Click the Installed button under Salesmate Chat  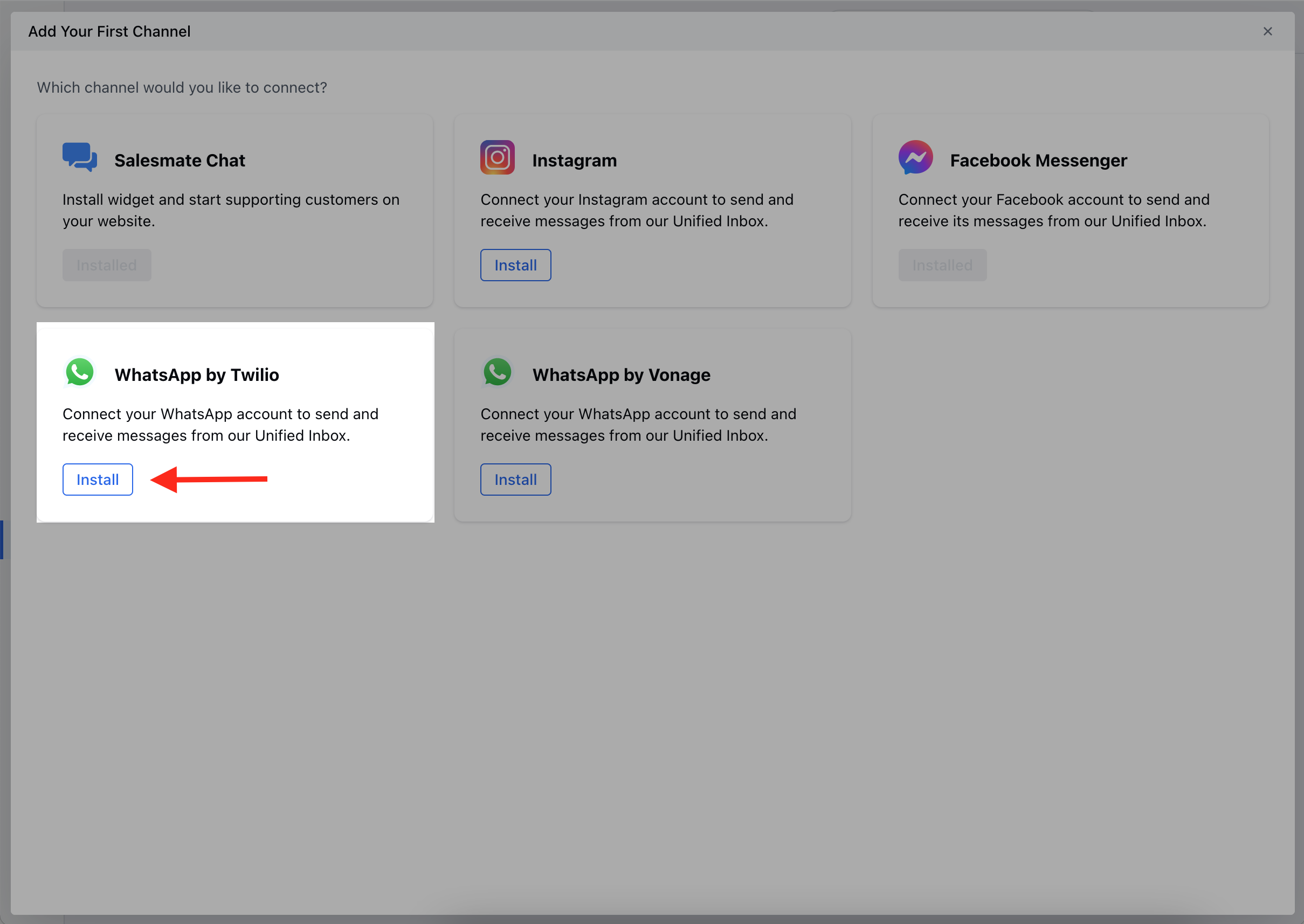coord(107,265)
